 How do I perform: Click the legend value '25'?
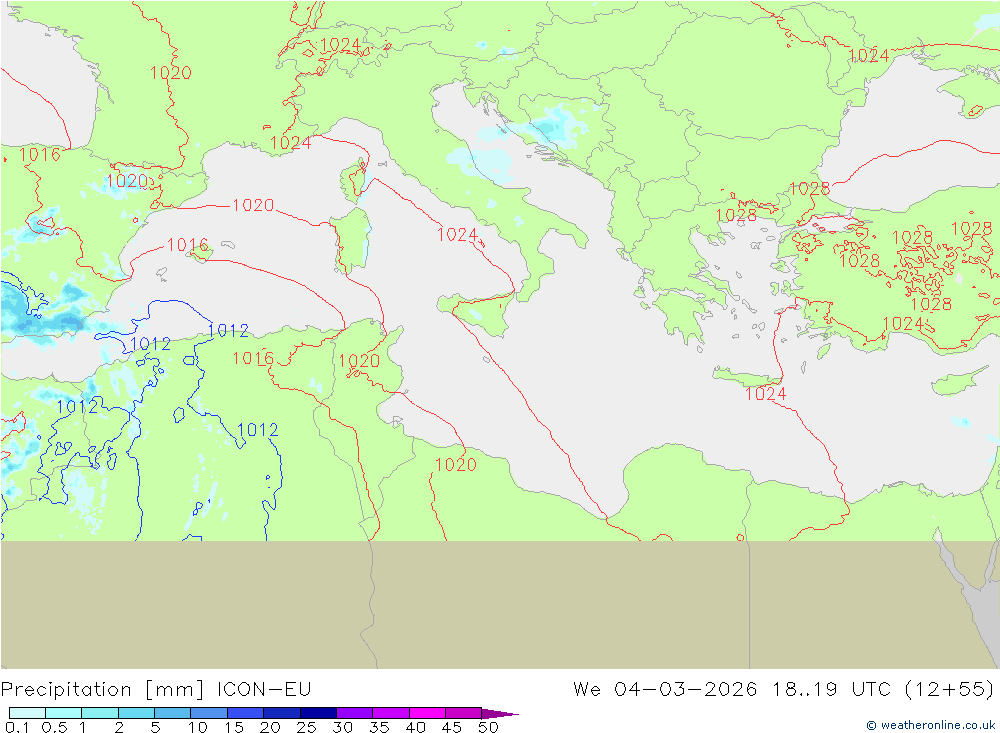pyautogui.click(x=306, y=727)
